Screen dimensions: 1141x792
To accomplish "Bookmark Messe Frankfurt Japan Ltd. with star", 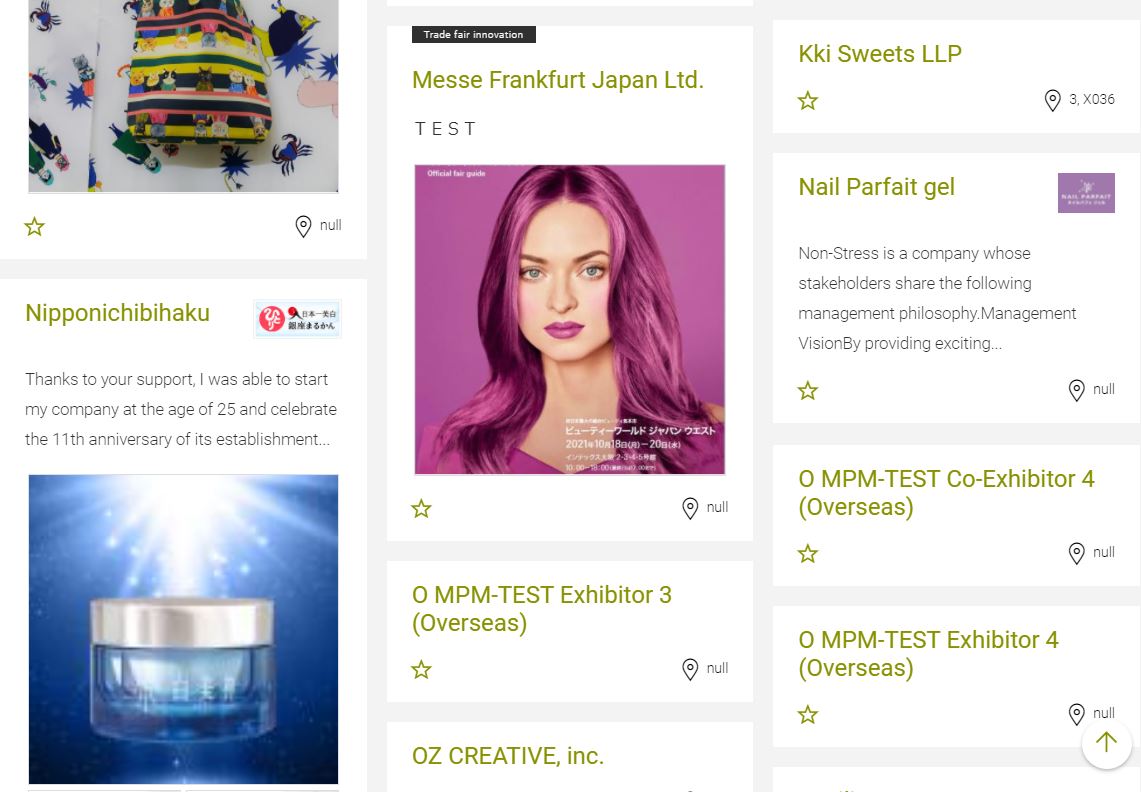I will click(421, 508).
